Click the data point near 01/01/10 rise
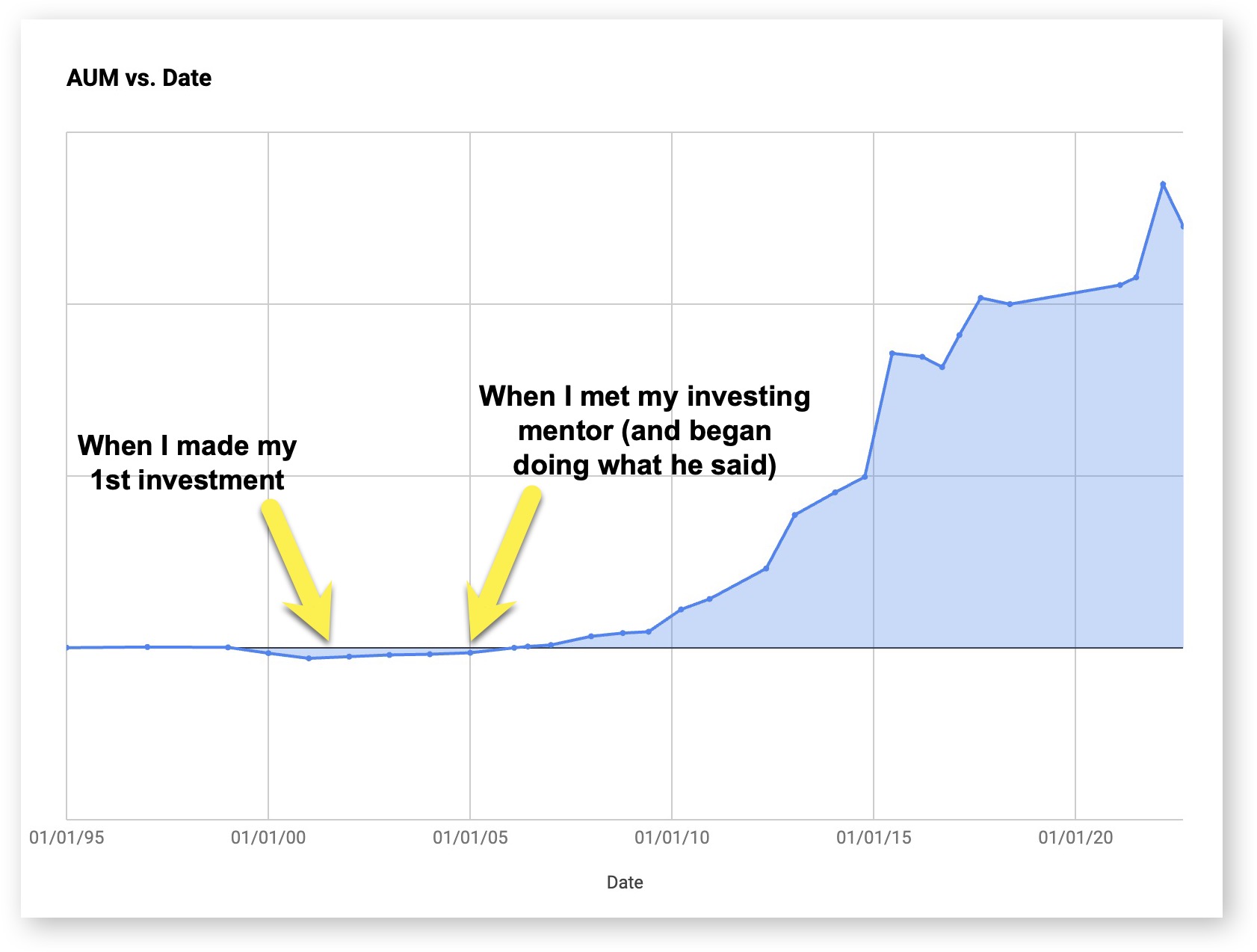 point(681,610)
